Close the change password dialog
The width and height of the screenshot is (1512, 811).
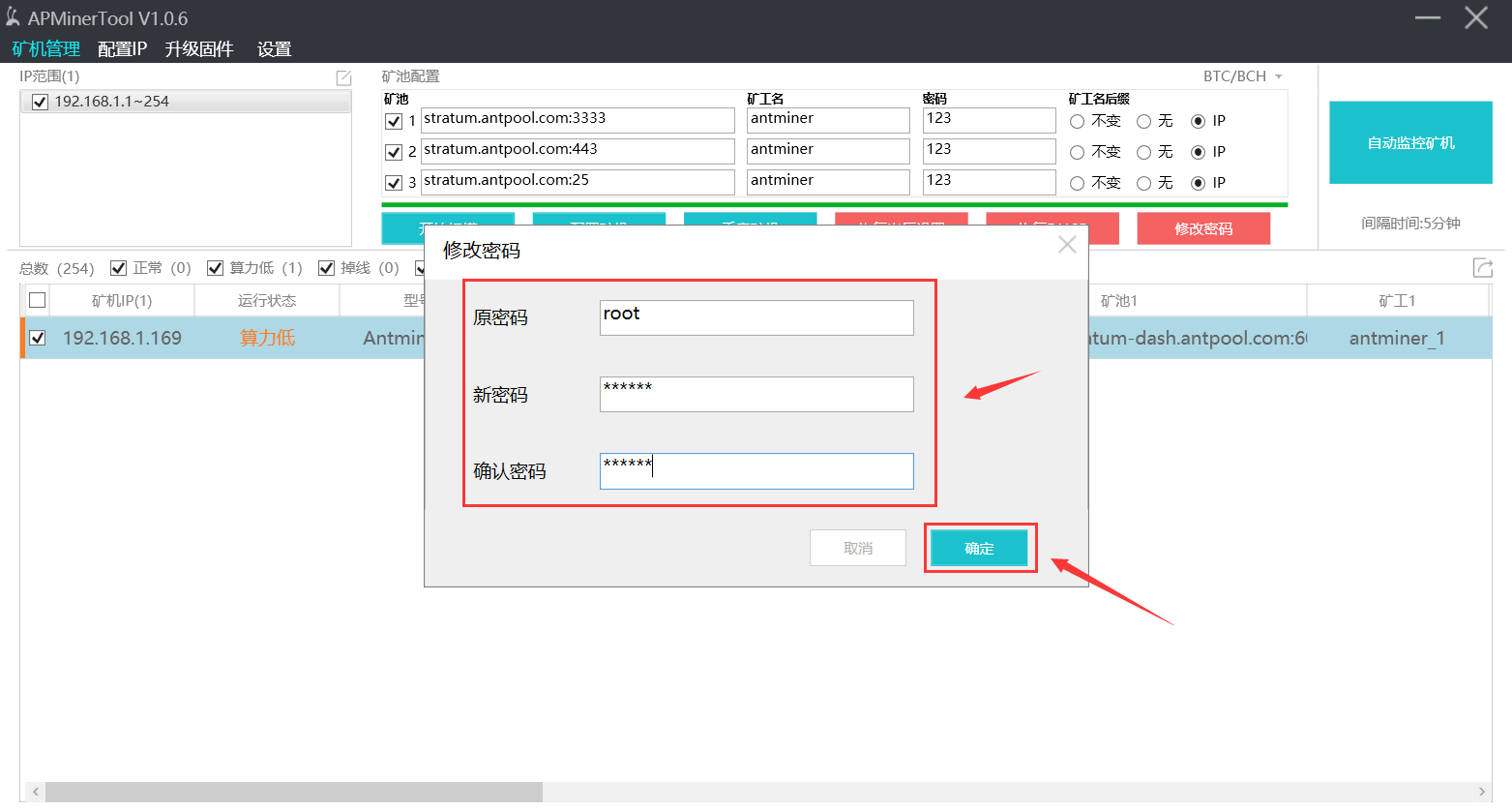1067,245
